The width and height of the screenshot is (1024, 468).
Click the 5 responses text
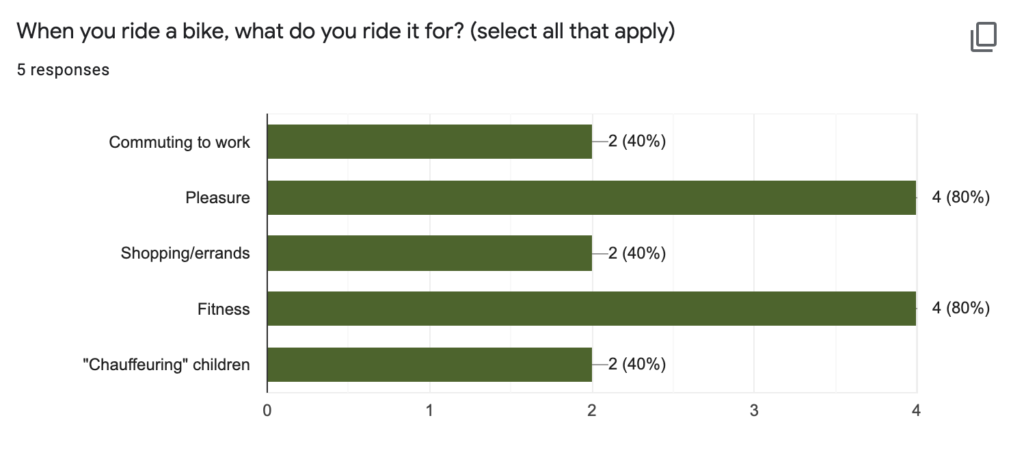tap(63, 70)
